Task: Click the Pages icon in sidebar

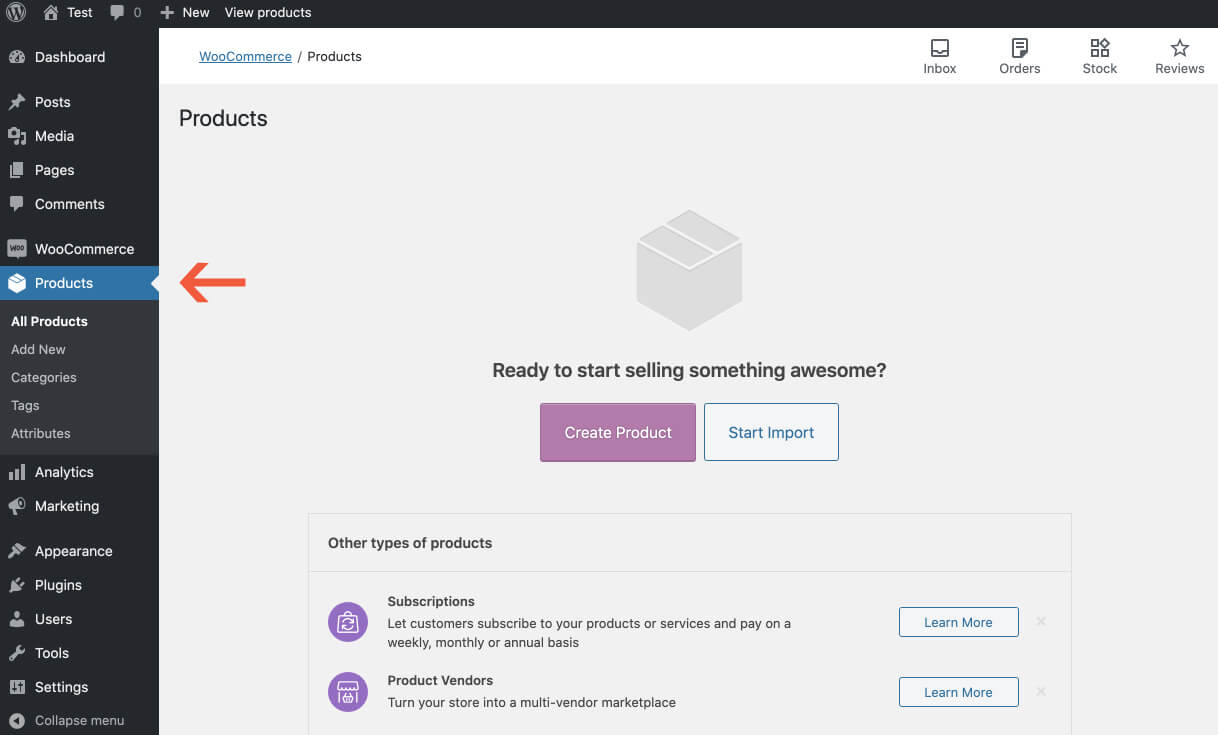Action: click(17, 170)
